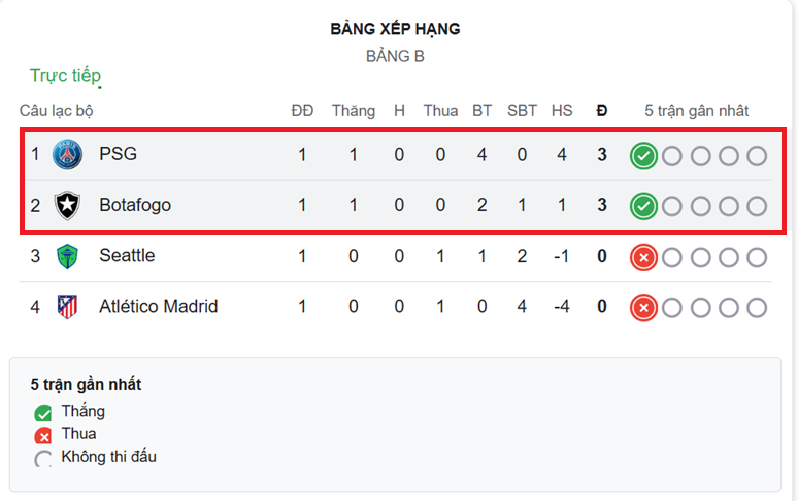
Task: Open the Trực tiếp live tab
Action: point(65,76)
